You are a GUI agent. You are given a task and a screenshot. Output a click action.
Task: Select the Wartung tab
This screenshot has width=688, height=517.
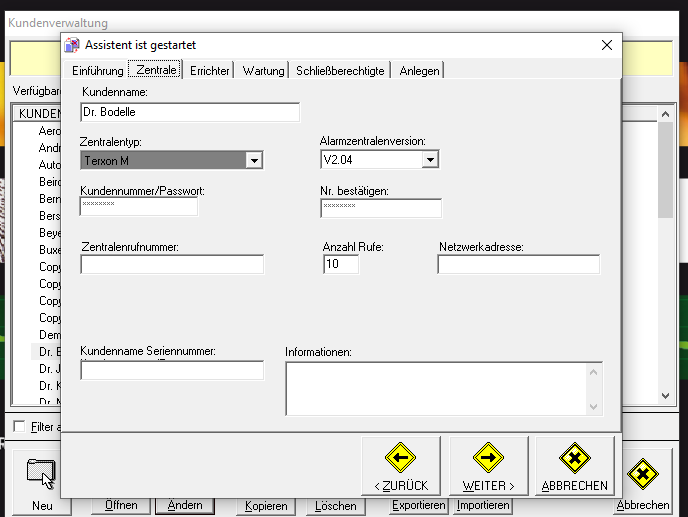click(x=263, y=70)
